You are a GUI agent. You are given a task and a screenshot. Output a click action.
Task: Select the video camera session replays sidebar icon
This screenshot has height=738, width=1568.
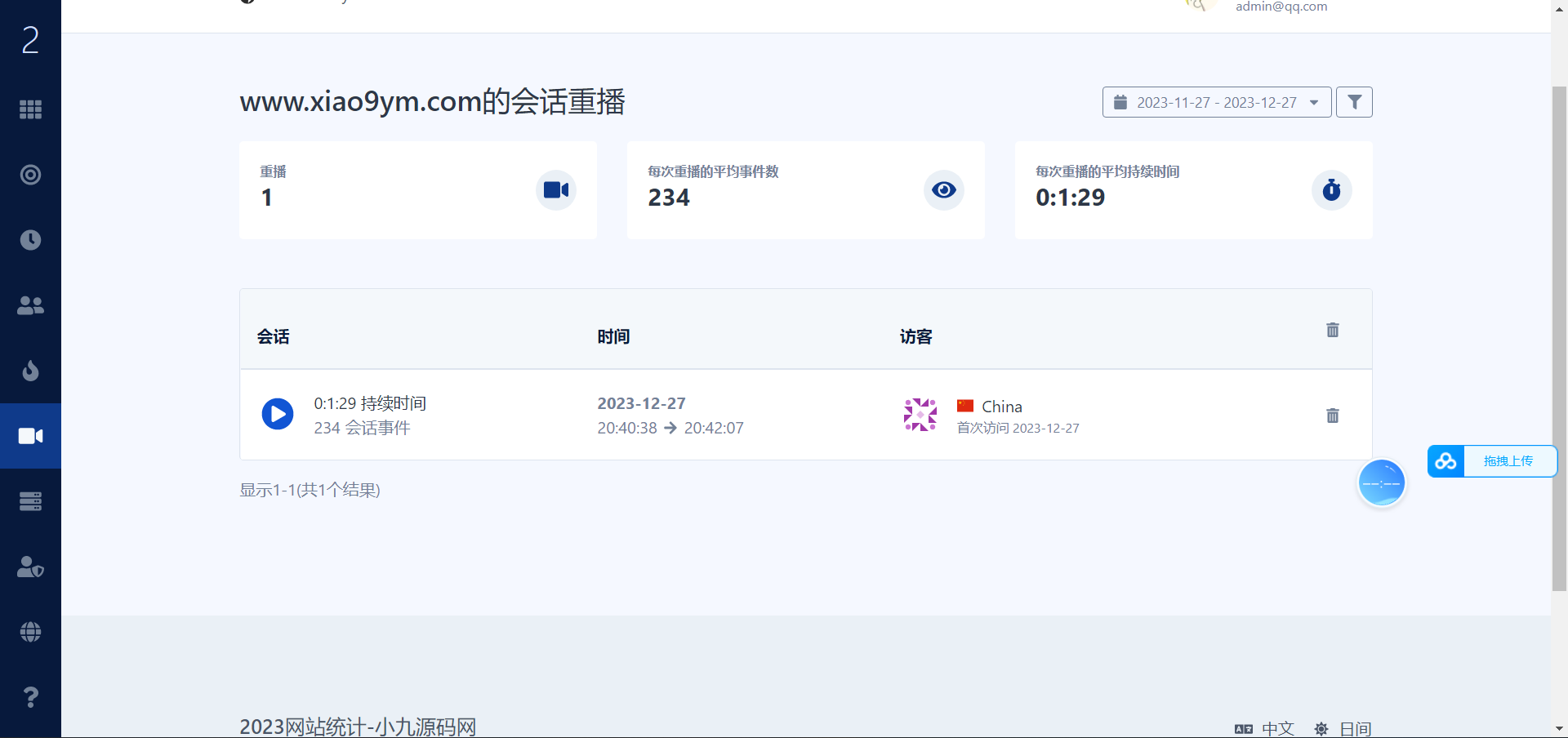30,436
